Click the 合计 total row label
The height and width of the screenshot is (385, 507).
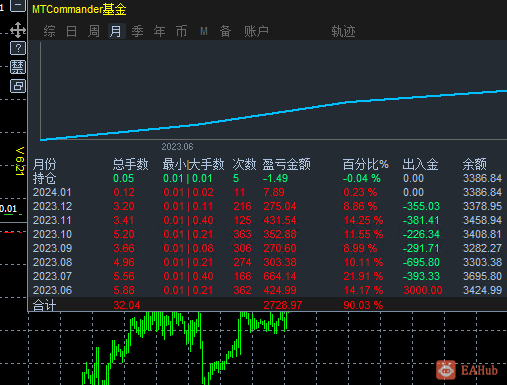click(44, 305)
